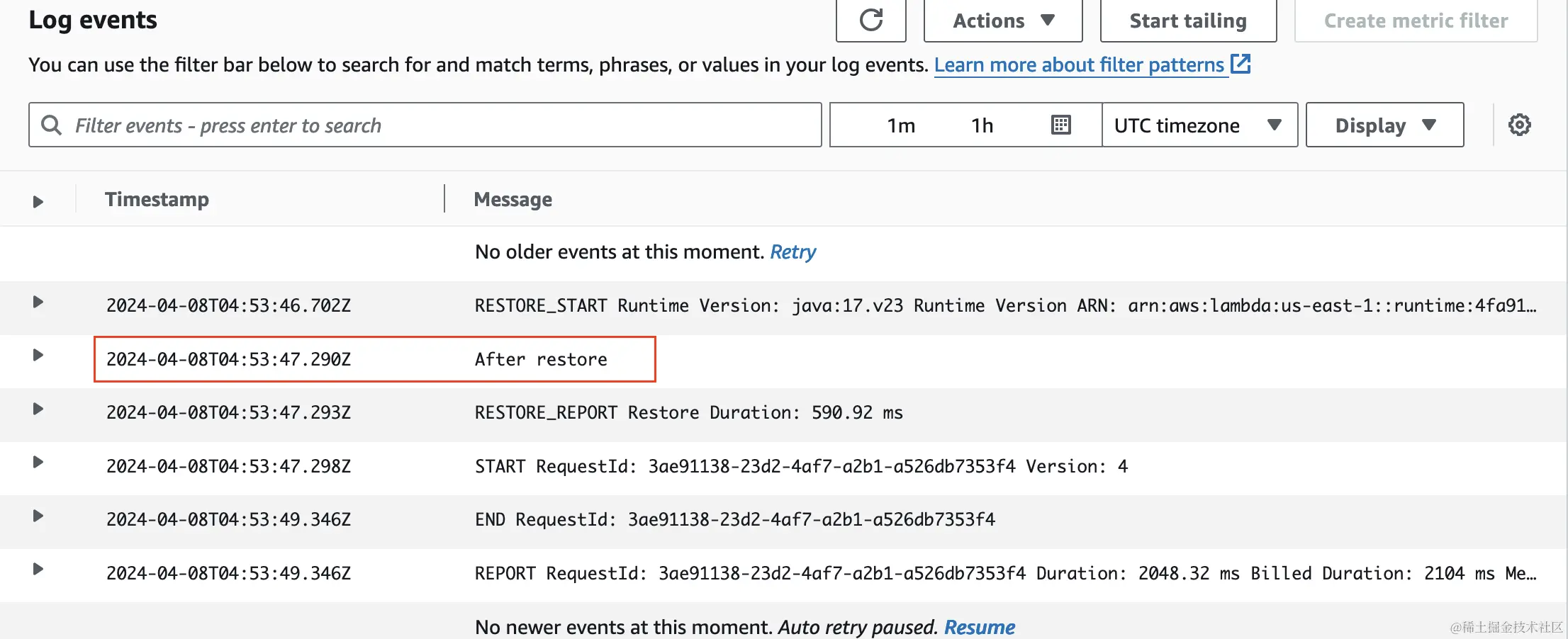Open the Display options dropdown
The image size is (1568, 639).
pos(1384,125)
